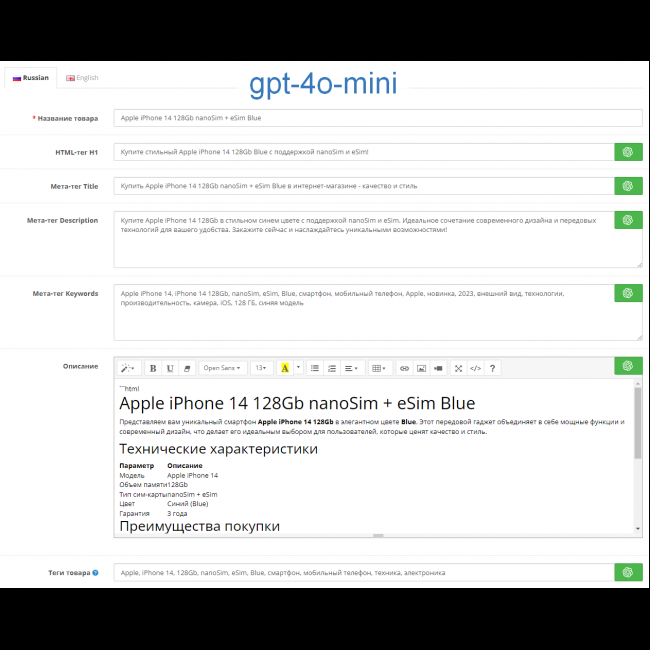Click the yellow highlight color A button
The image size is (650, 650).
pos(285,368)
